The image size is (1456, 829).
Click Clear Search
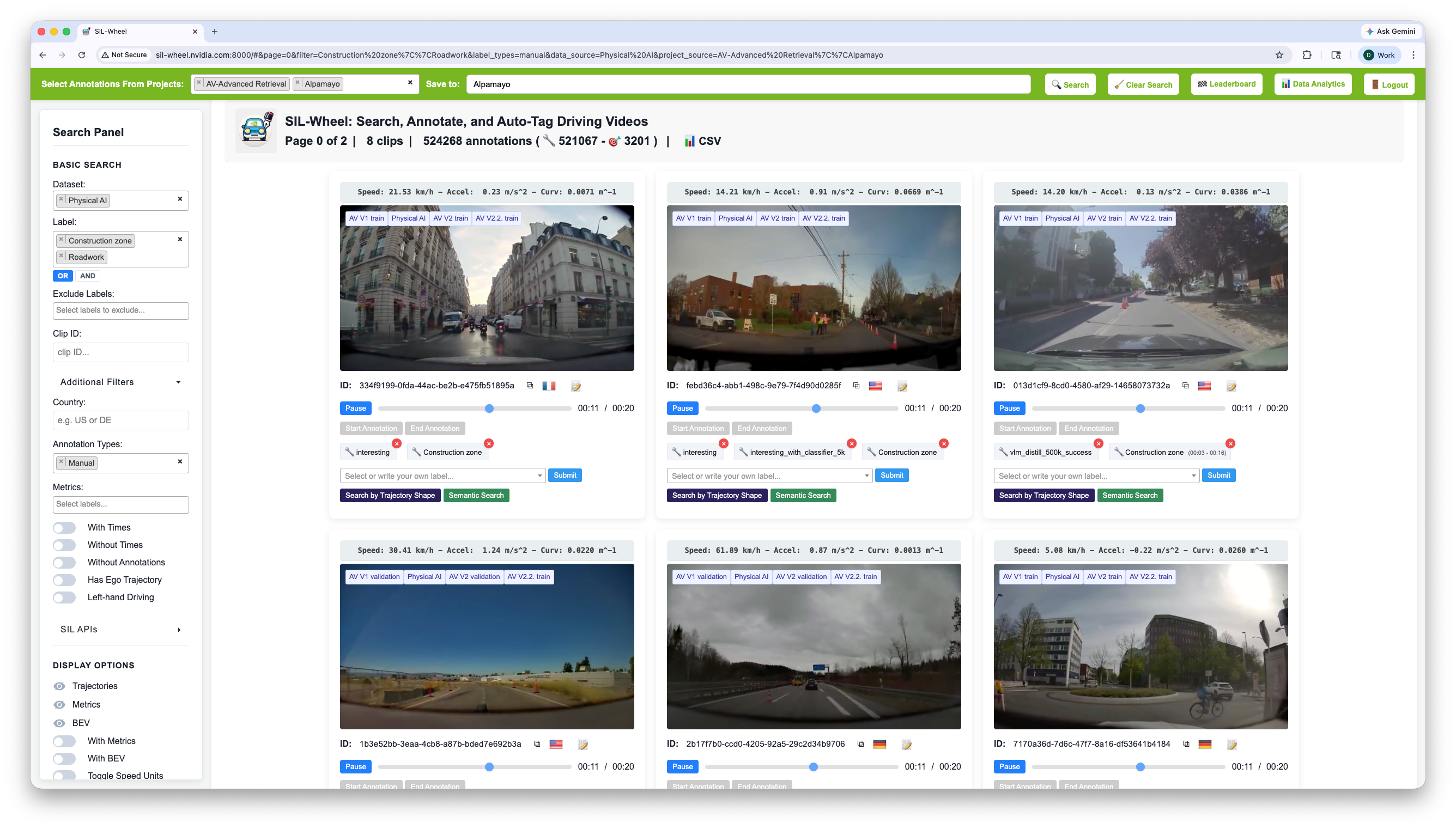click(1143, 85)
